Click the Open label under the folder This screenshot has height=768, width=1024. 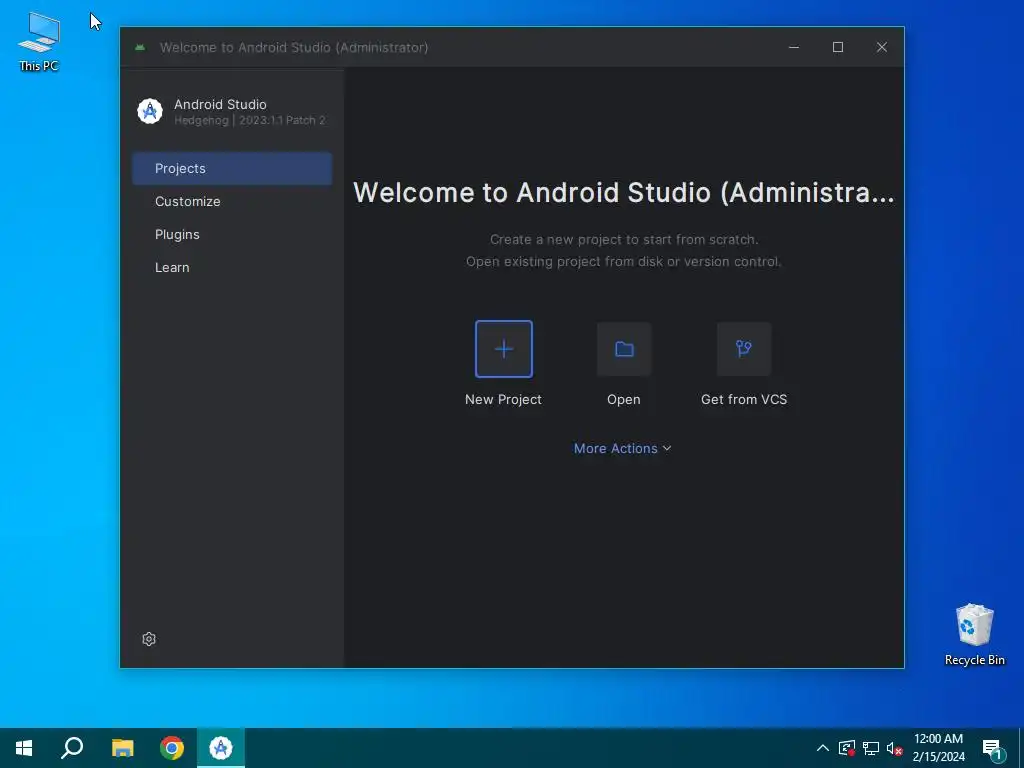click(624, 400)
